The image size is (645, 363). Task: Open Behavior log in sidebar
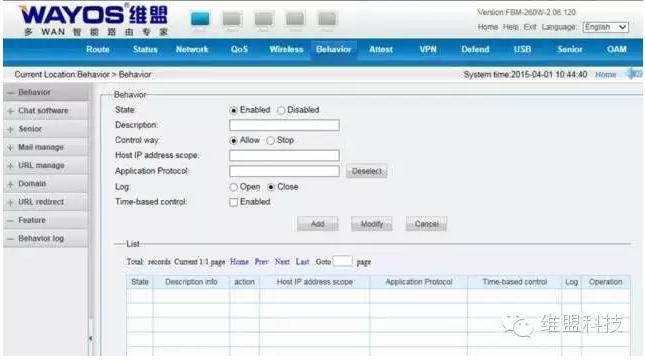(x=45, y=238)
